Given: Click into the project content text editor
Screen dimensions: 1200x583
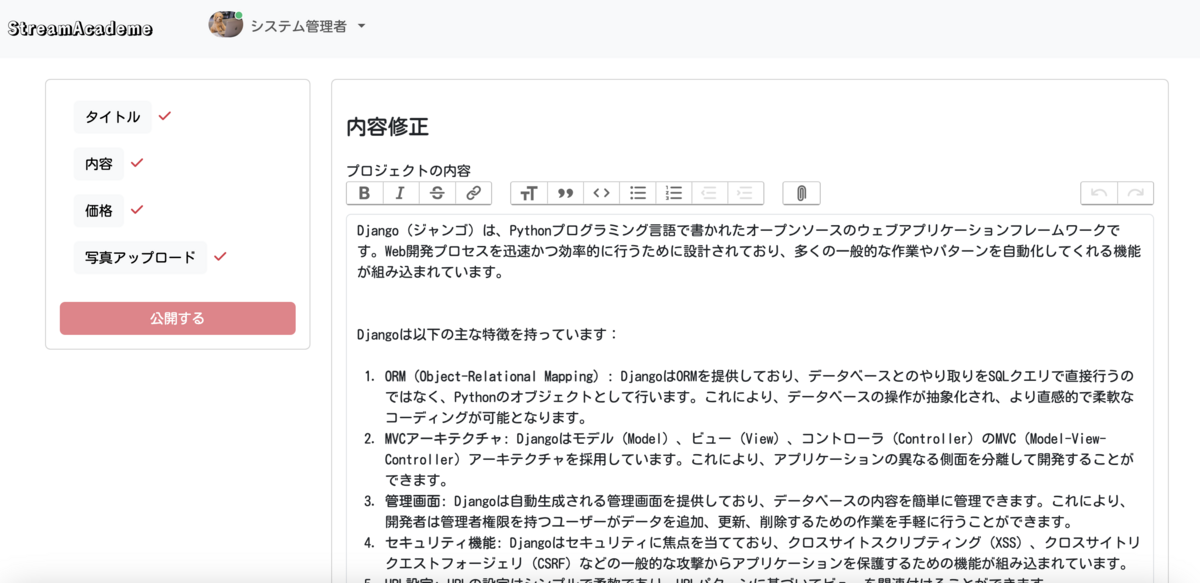Looking at the screenshot, I should click(750, 398).
